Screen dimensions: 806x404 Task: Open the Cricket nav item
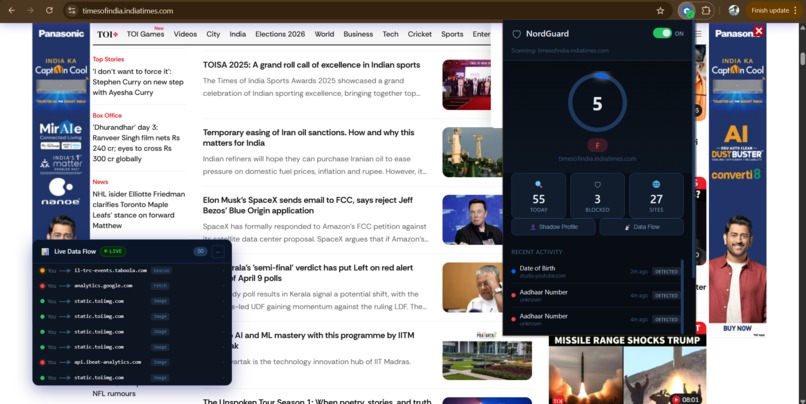pyautogui.click(x=420, y=34)
